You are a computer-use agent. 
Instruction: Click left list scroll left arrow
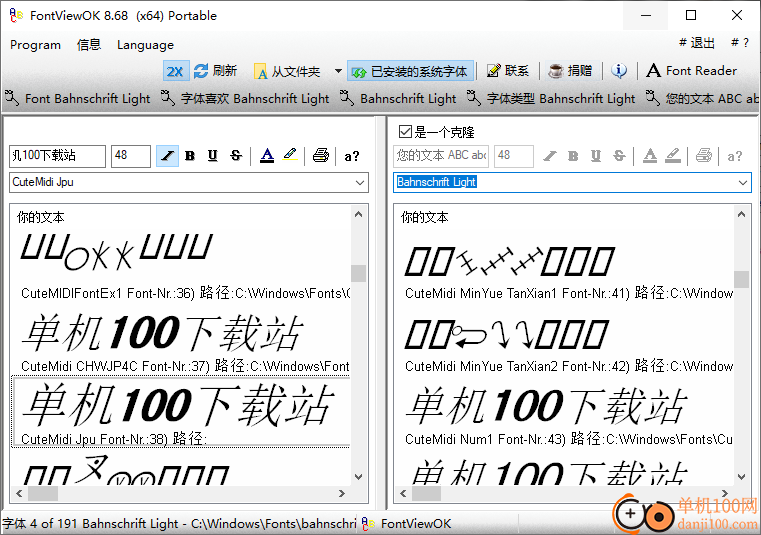pyautogui.click(x=19, y=493)
